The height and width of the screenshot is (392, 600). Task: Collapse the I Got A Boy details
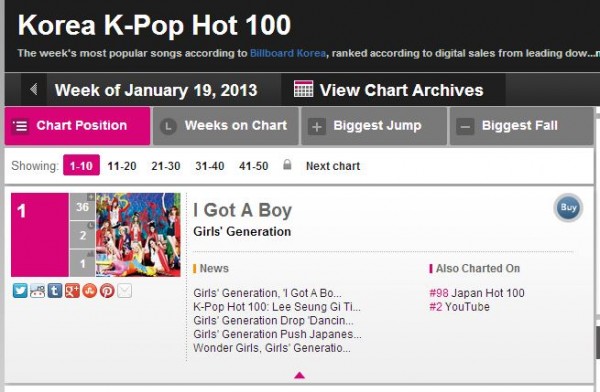[x=299, y=375]
